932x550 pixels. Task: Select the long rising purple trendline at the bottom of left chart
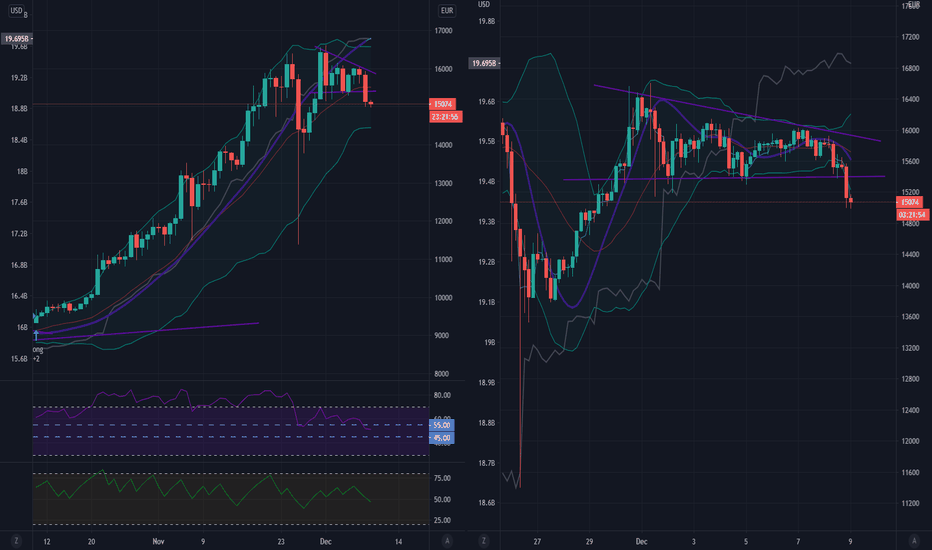[x=149, y=331]
